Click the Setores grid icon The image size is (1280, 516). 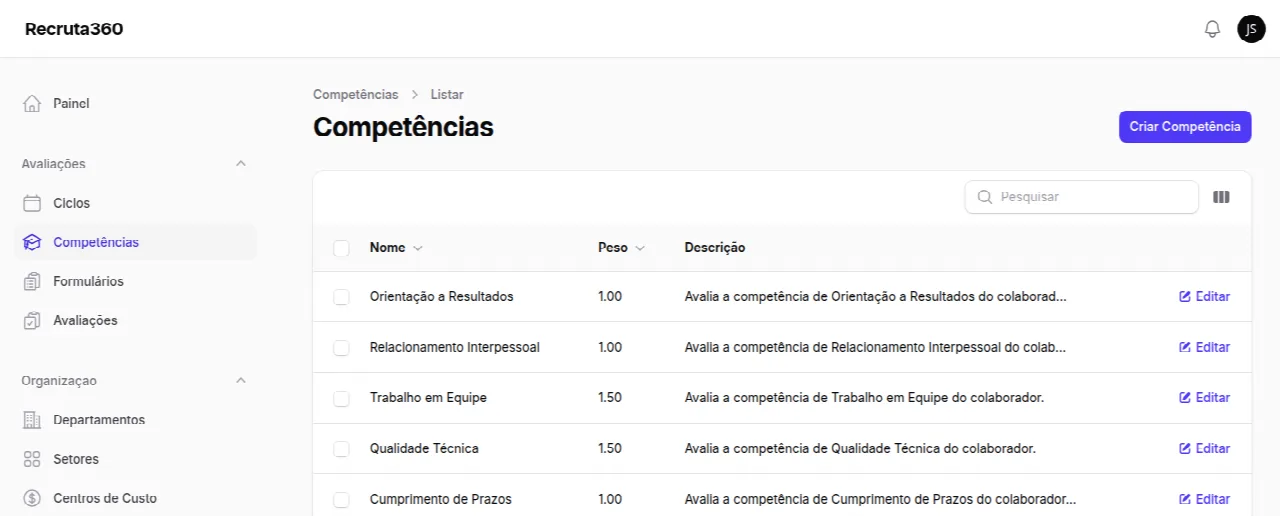point(32,459)
